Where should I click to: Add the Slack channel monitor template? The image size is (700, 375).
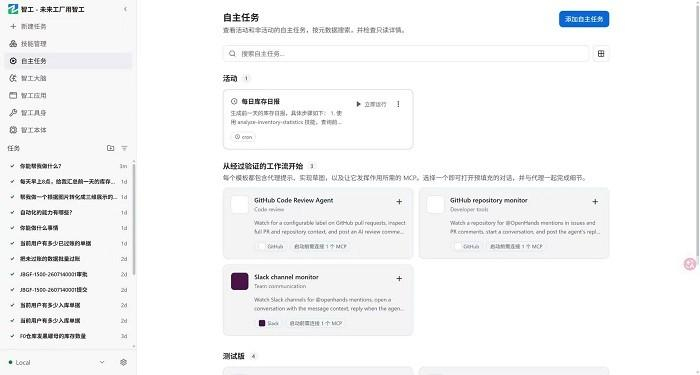(x=399, y=279)
